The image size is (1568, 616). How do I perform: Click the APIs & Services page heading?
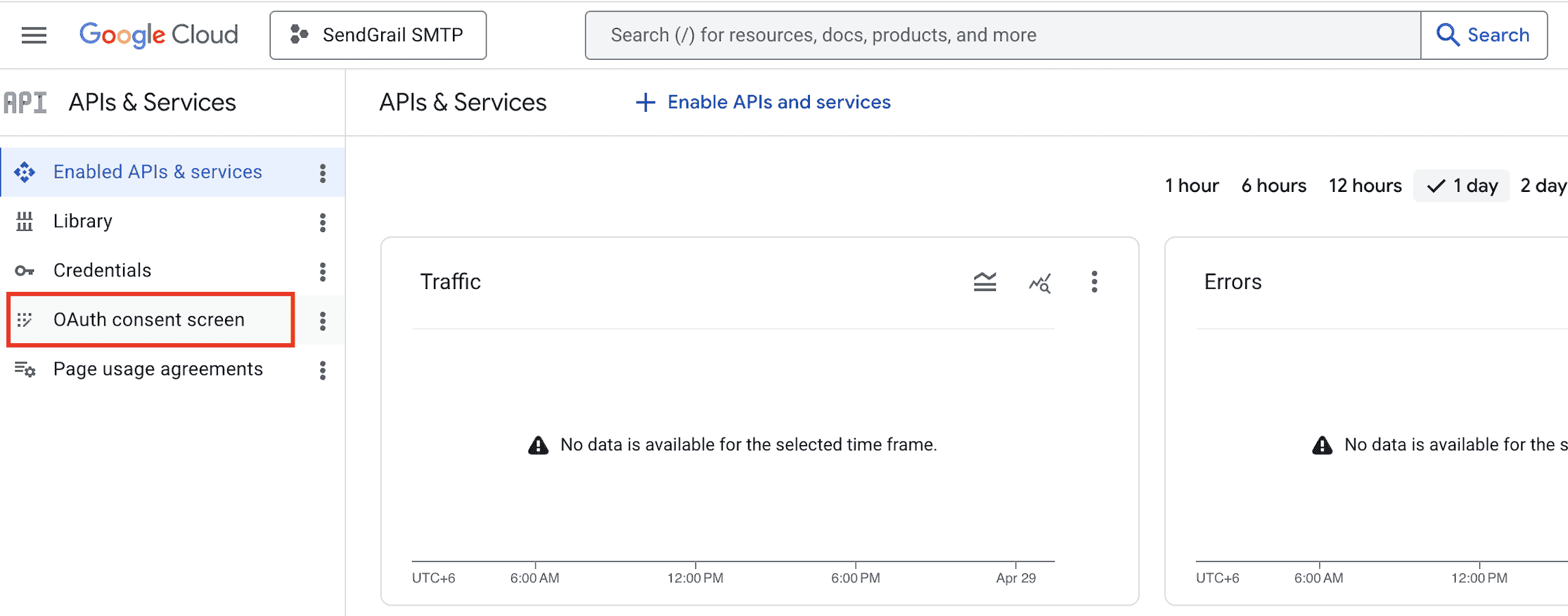click(463, 103)
